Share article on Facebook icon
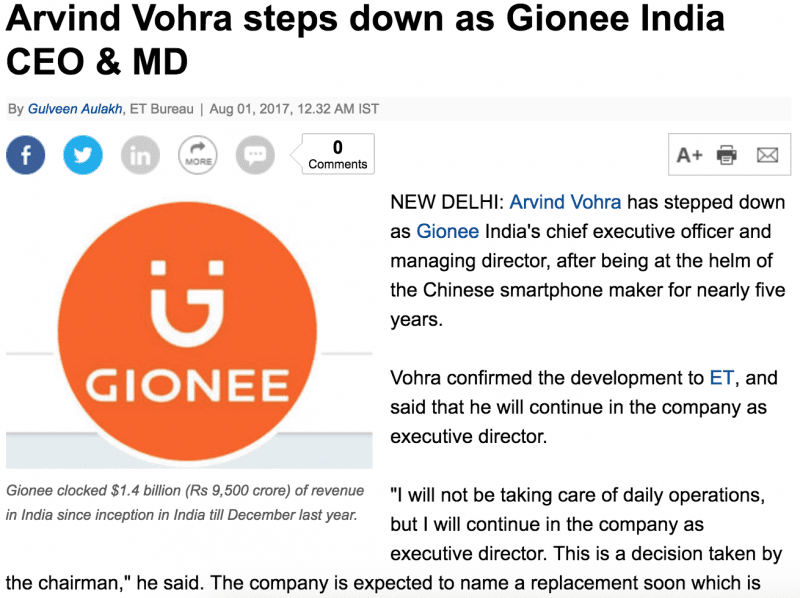Viewport: 800px width, 598px height. (26, 155)
